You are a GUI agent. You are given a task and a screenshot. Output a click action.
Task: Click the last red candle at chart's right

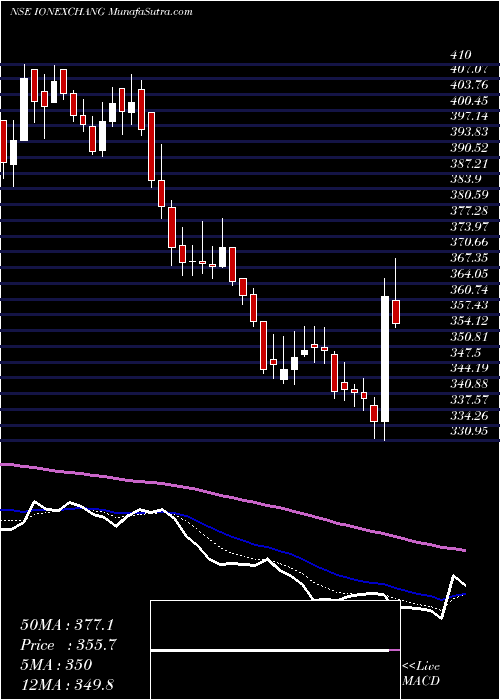(396, 312)
